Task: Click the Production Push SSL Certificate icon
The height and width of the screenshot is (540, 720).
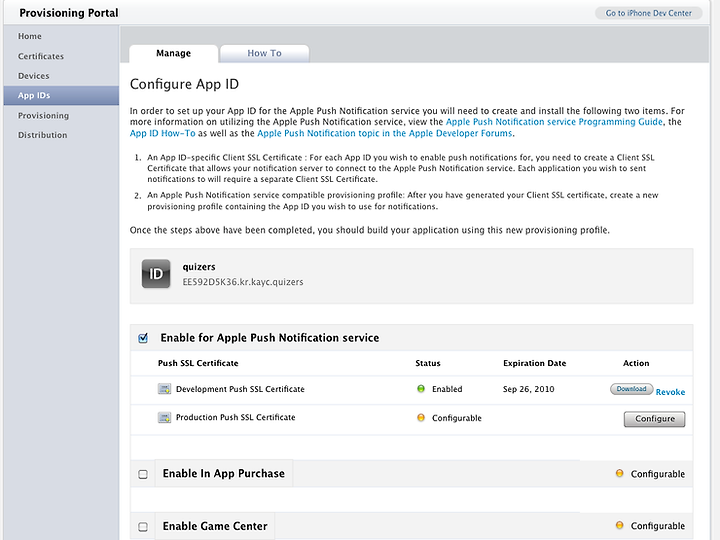Action: (164, 417)
